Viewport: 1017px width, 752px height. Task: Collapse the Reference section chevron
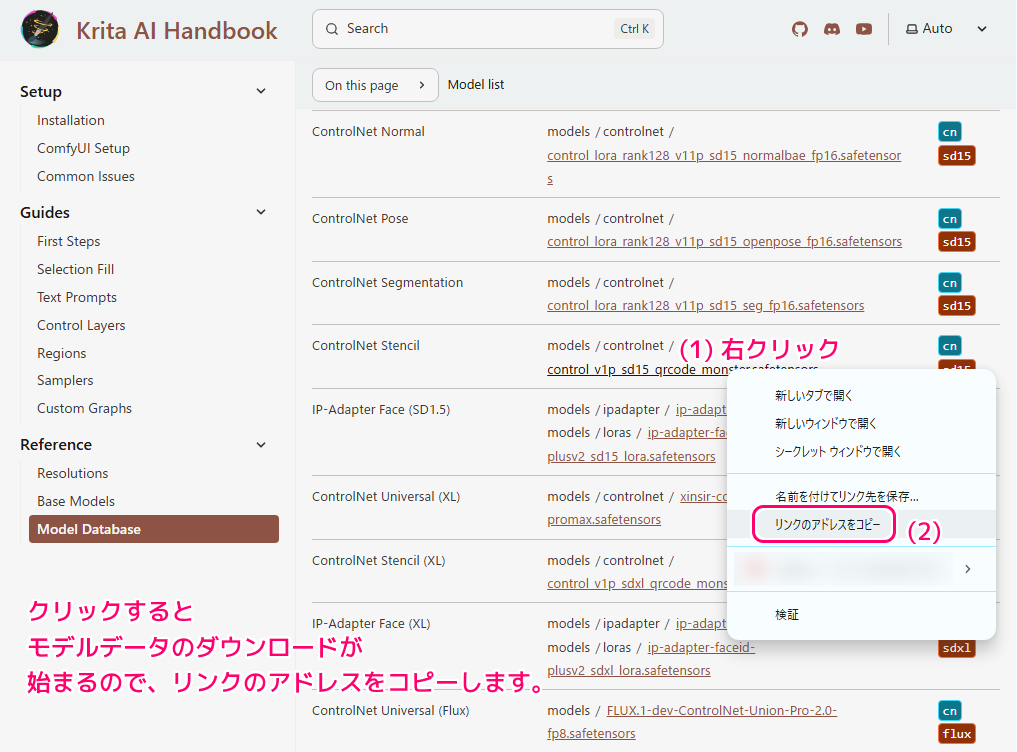pos(261,445)
